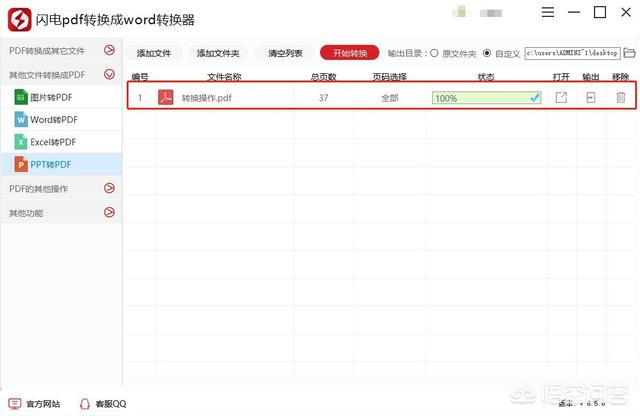Click the Excel转PDF green X icon
Image resolution: width=640 pixels, height=416 pixels.
pos(21,142)
